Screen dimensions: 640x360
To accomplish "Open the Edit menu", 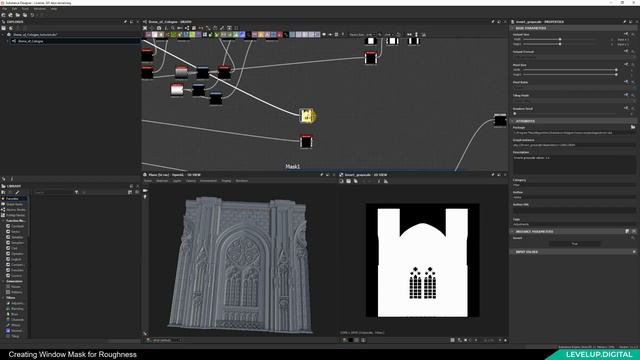I will click(x=14, y=9).
